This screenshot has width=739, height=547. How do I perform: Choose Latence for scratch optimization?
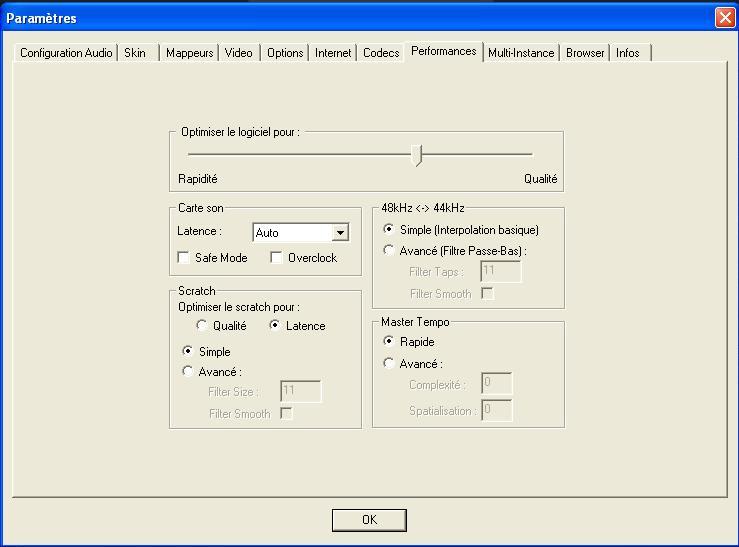(x=274, y=326)
